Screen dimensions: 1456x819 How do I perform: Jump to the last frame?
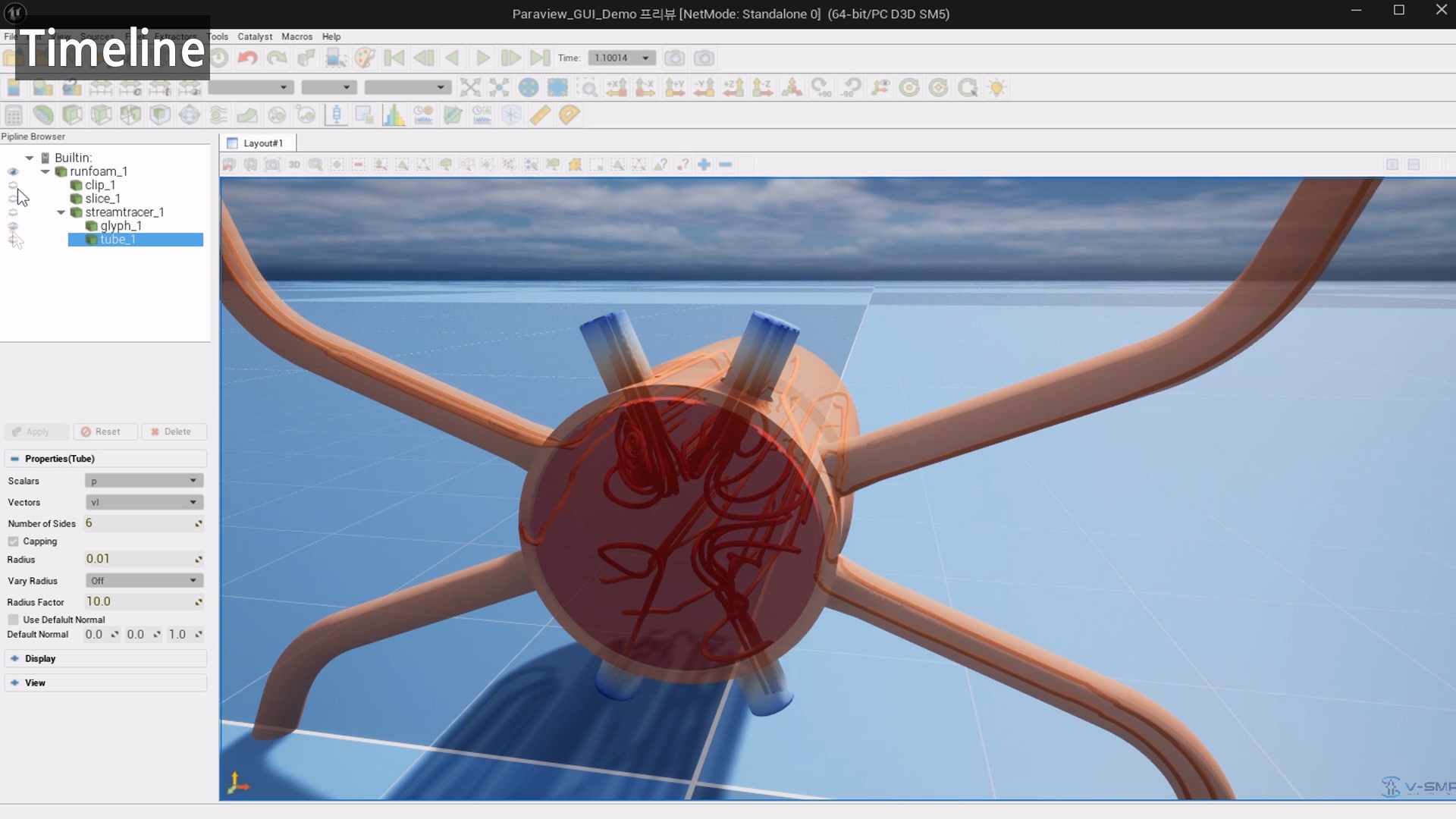coord(540,58)
